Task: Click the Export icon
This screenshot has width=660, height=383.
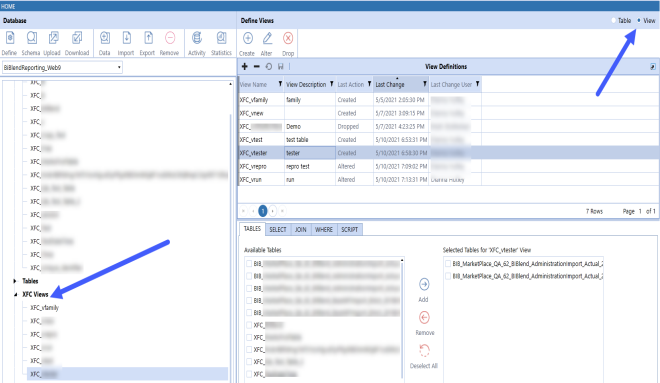Action: tap(148, 38)
